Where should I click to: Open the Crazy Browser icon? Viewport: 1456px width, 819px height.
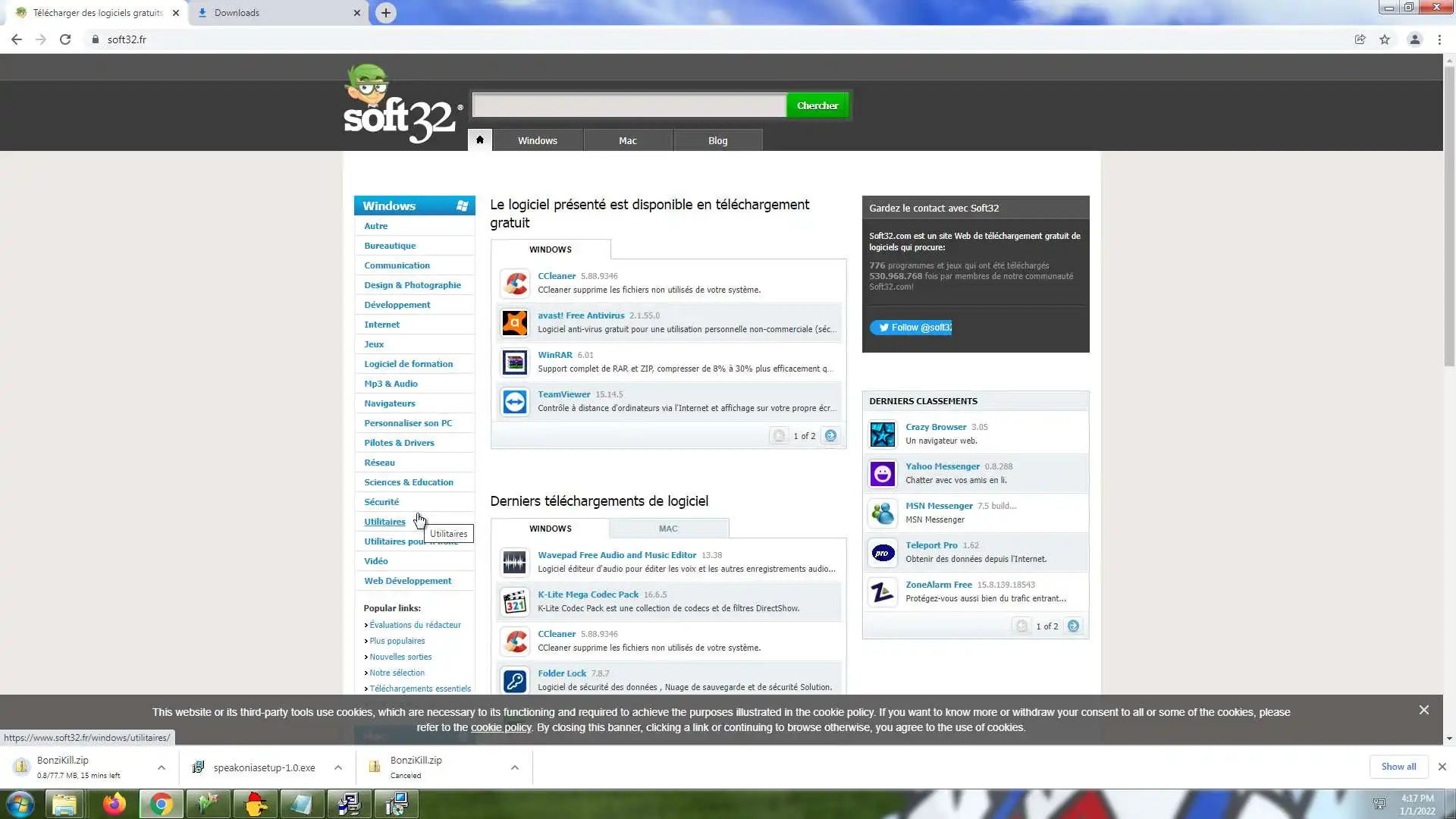(x=883, y=434)
